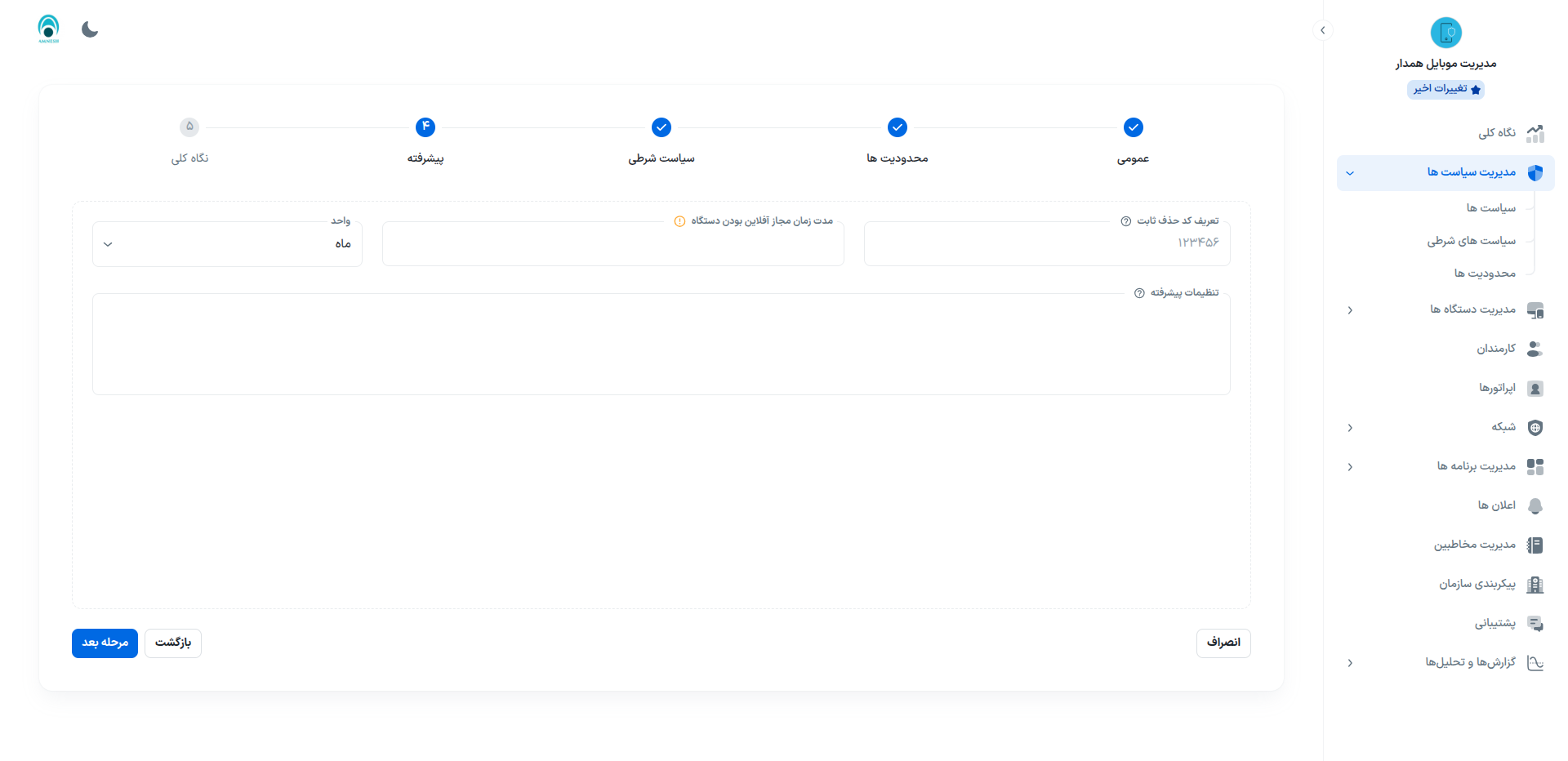This screenshot has height=761, width=1568.
Task: Open the Conditional Policies submenu item
Action: (x=1471, y=241)
